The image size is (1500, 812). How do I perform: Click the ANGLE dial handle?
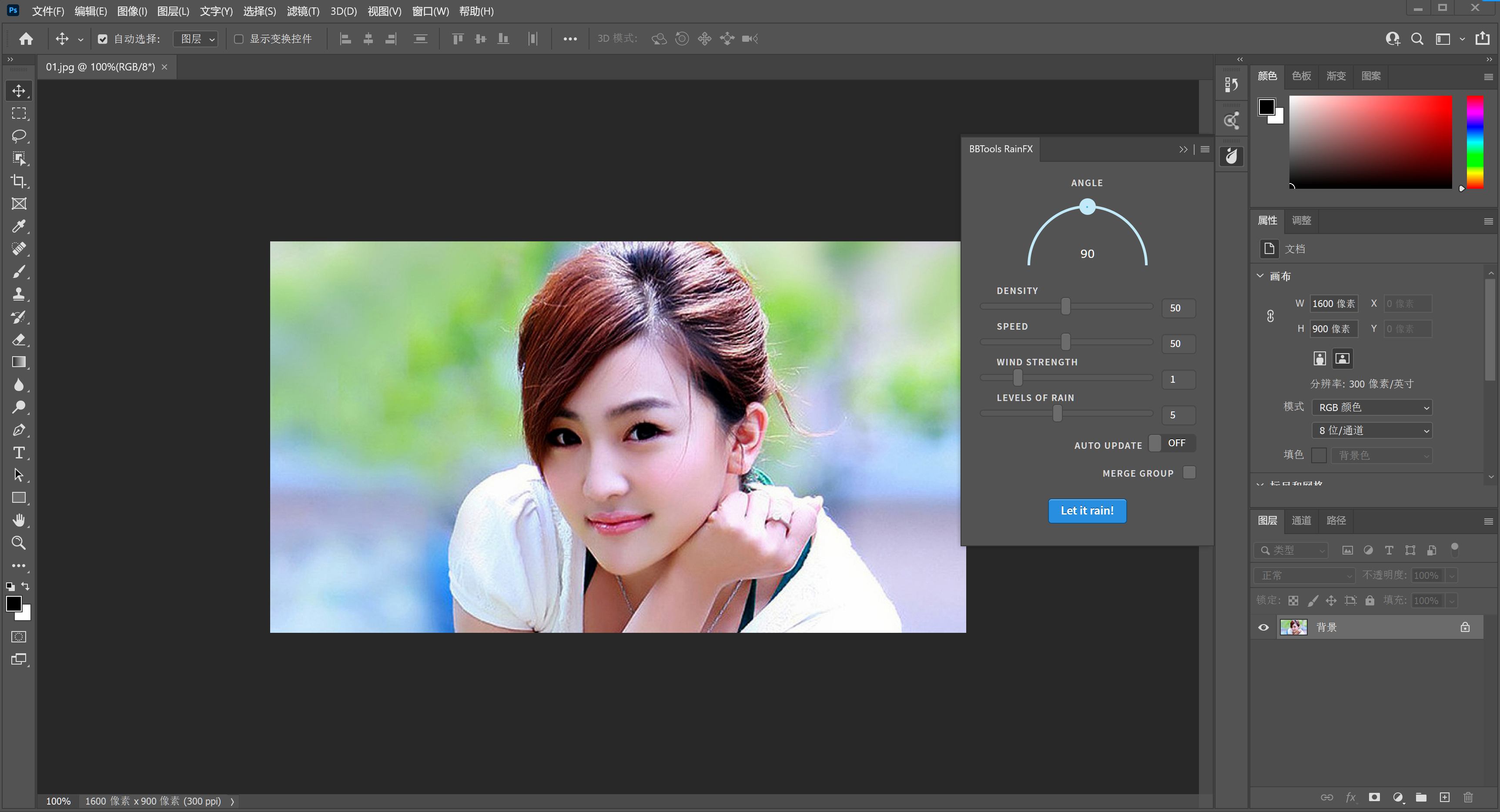click(1087, 207)
